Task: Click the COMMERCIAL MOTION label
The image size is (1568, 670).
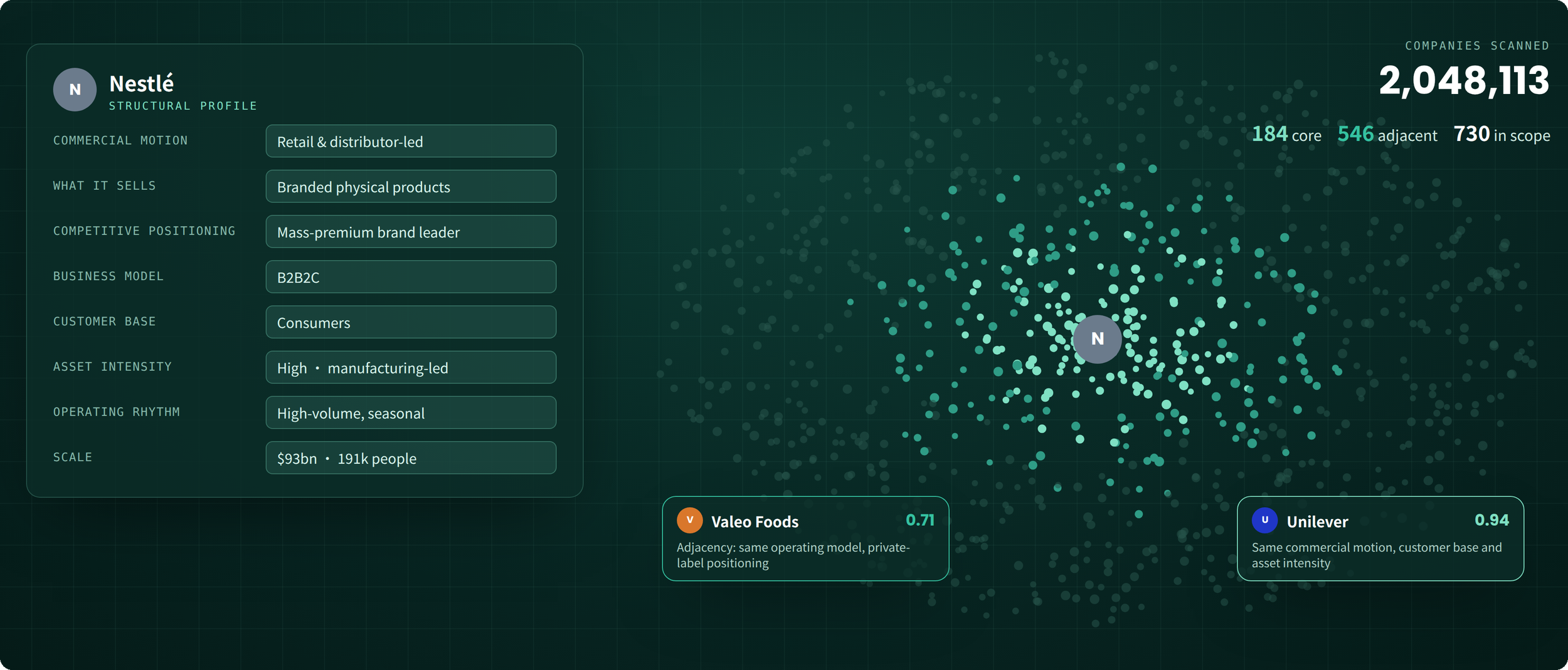Action: [120, 140]
